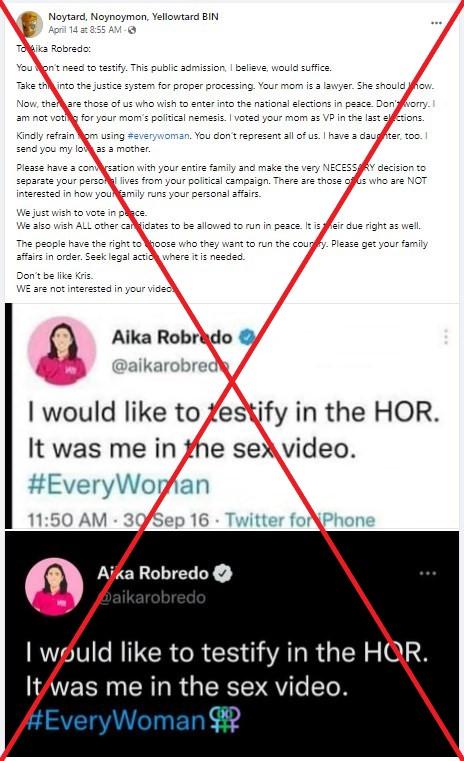
Task: Open the three-dot menu on dark tweet
Action: (x=428, y=573)
